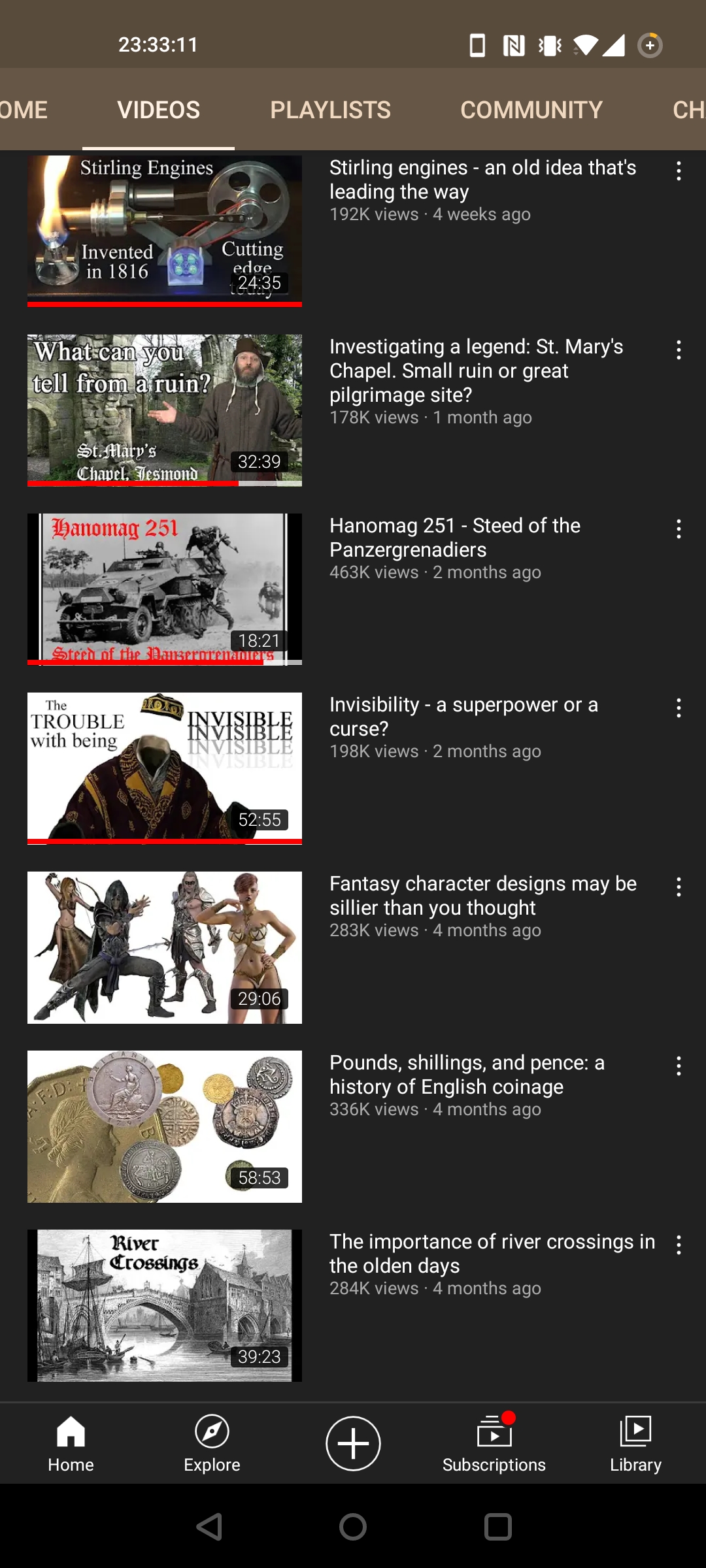Viewport: 706px width, 1568px height.
Task: Tap Android recent apps square button
Action: [x=497, y=1527]
